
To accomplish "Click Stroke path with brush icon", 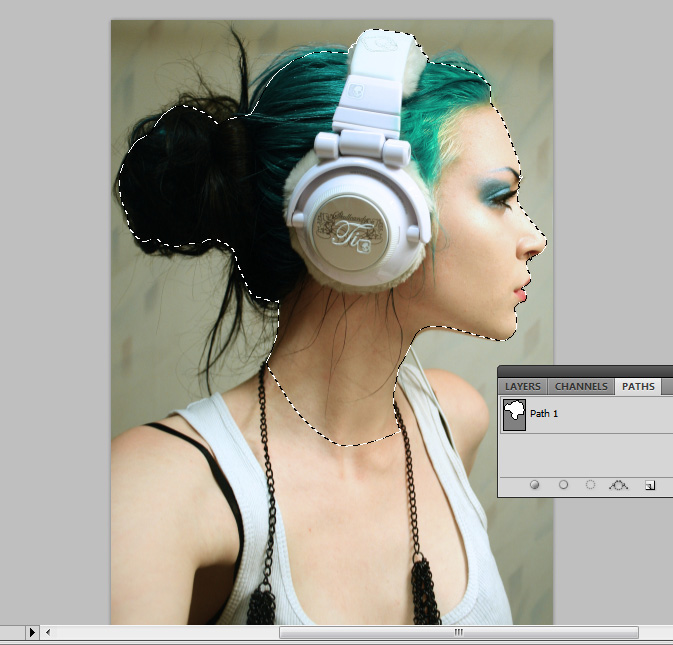I will coord(563,485).
